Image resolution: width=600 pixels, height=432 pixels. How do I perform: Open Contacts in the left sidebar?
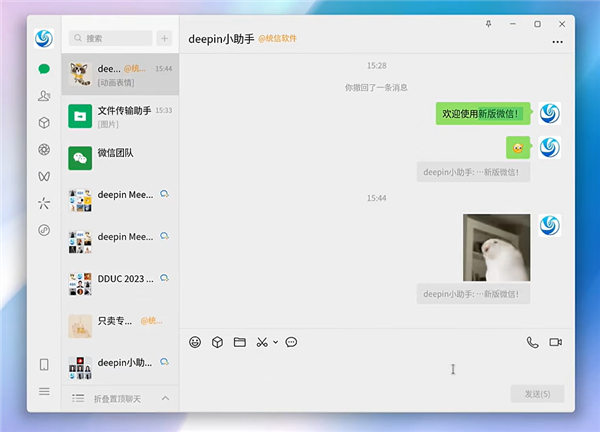pyautogui.click(x=44, y=96)
